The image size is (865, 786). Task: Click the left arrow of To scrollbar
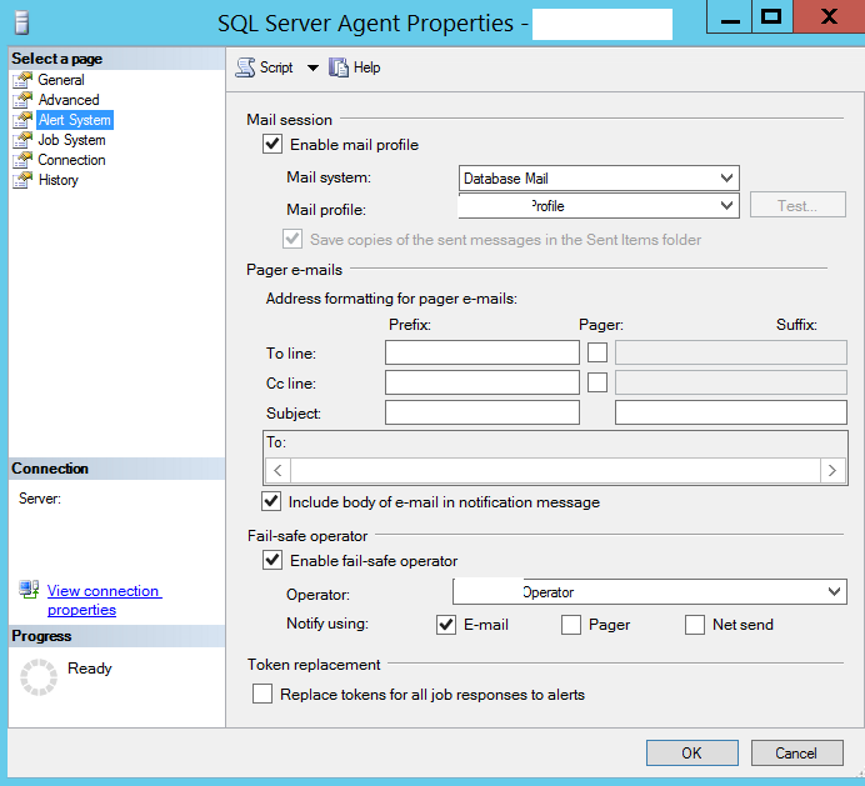pyautogui.click(x=278, y=470)
